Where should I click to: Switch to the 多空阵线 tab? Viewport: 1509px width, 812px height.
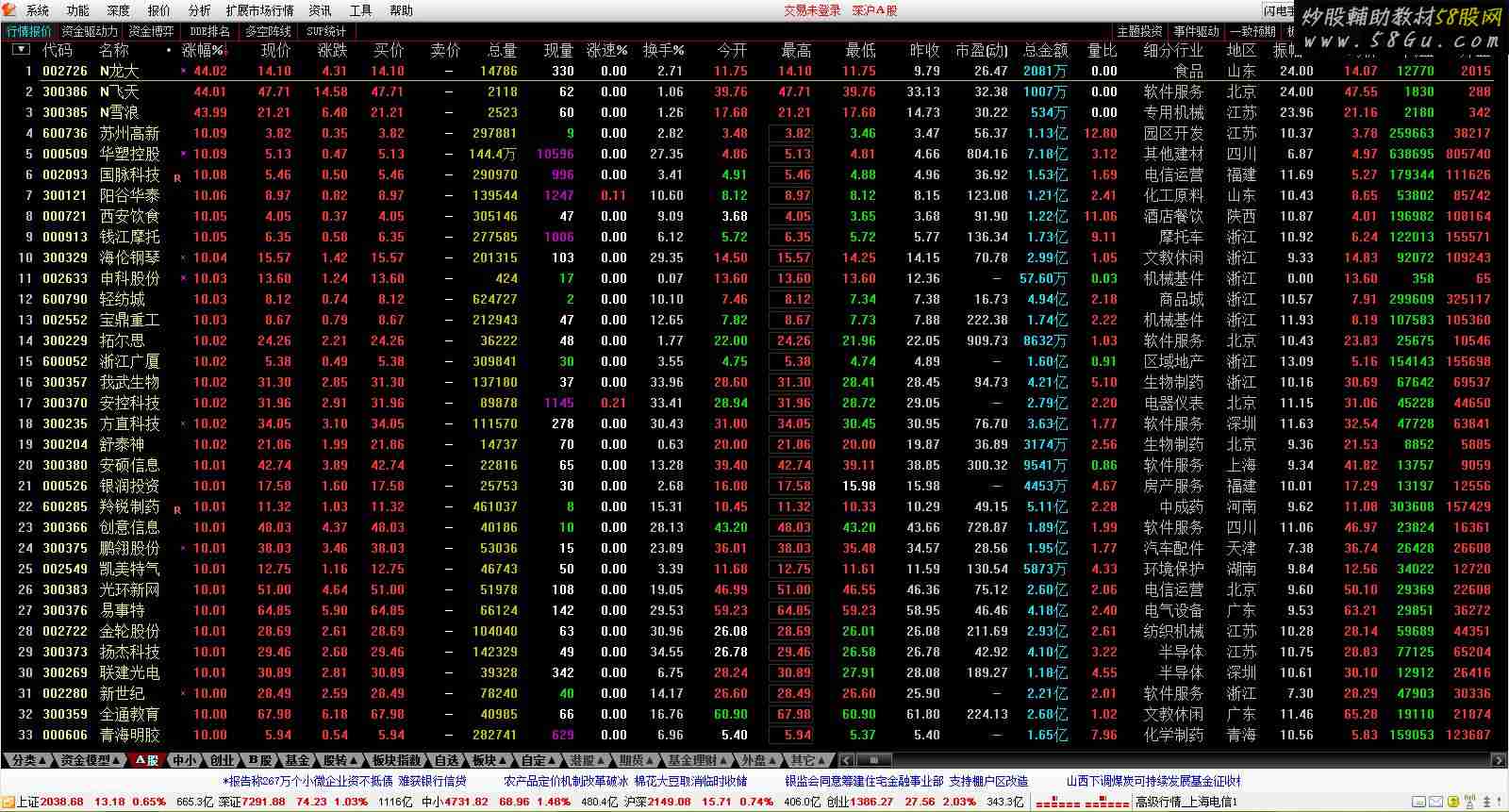[269, 31]
